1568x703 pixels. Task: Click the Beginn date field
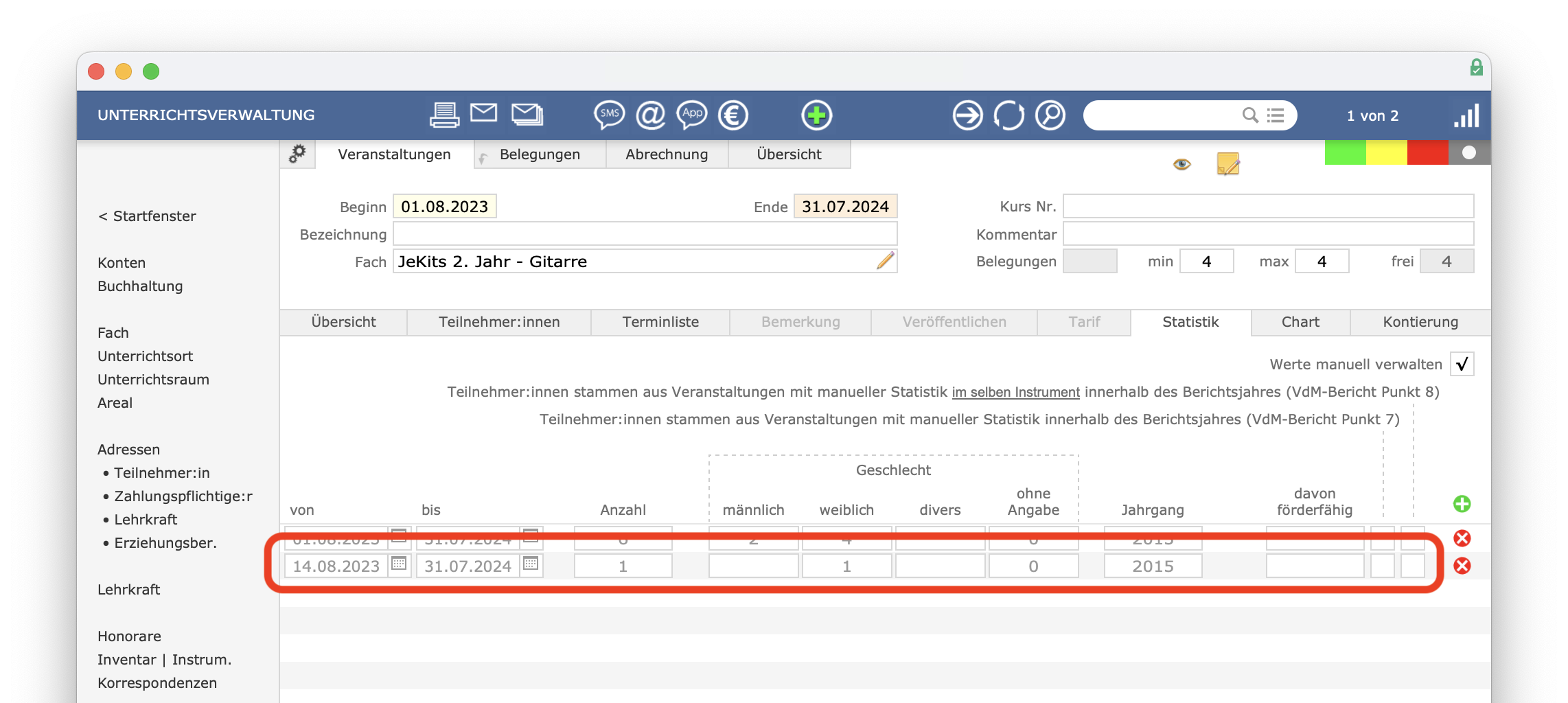tap(445, 207)
